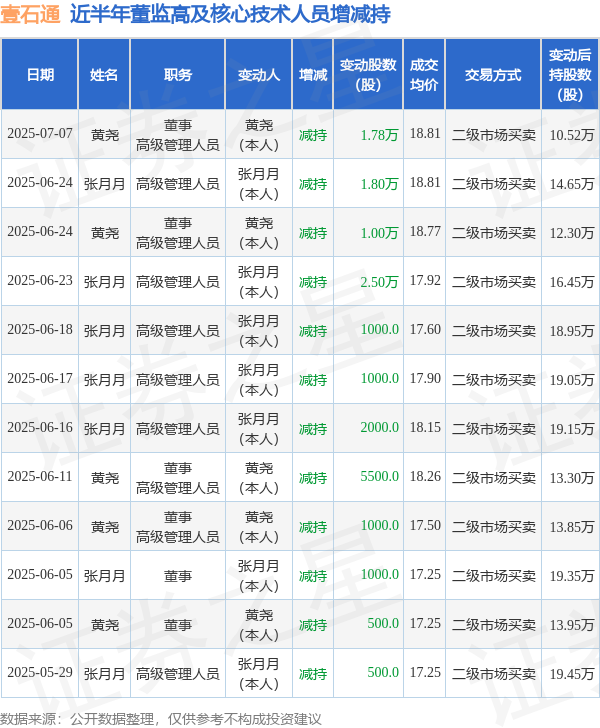
Task: Click 张月月 name in 2025-06-23 row
Action: coord(104,282)
